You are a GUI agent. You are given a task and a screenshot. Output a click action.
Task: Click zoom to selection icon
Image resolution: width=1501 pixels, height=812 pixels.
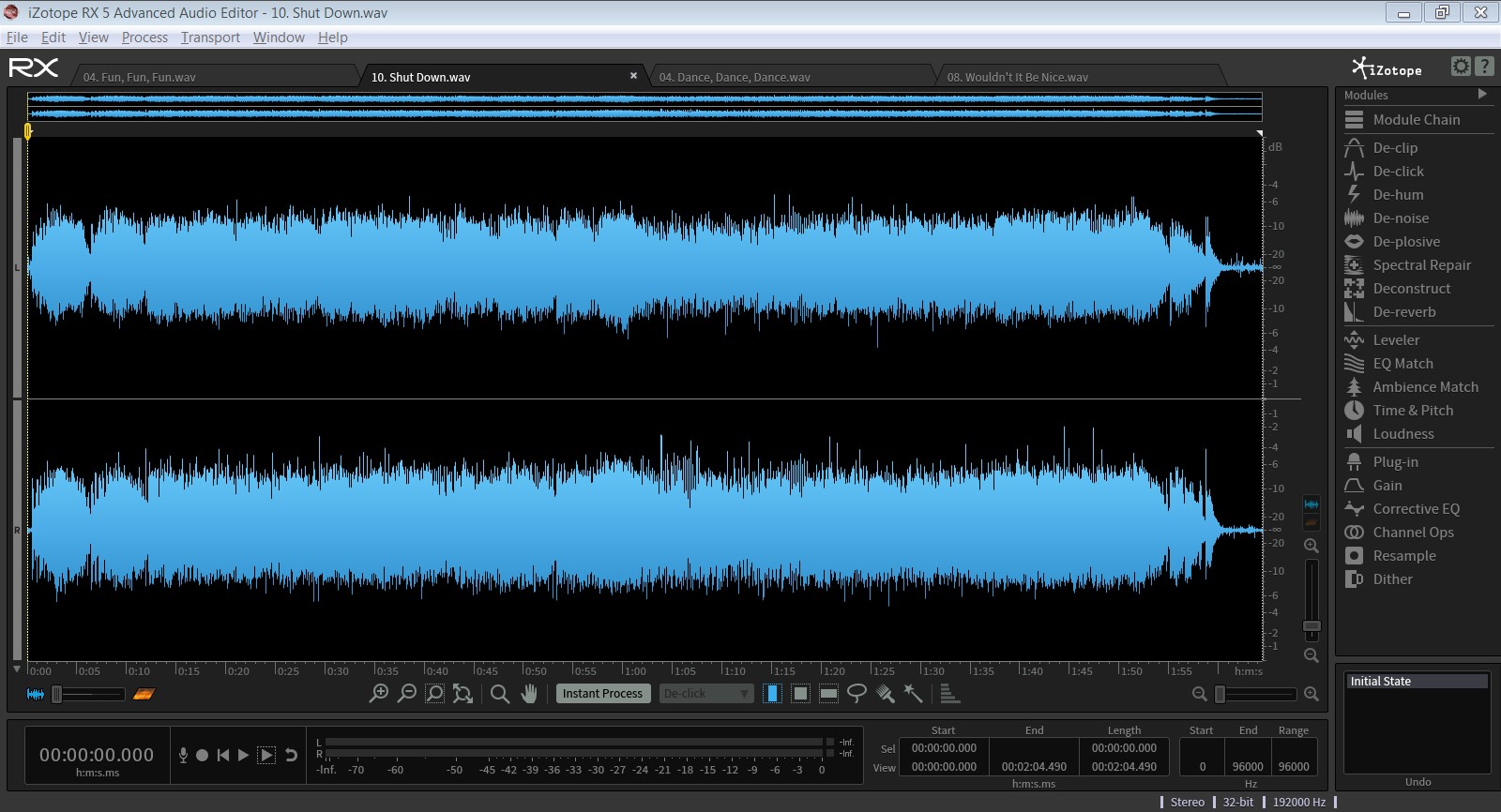(434, 694)
